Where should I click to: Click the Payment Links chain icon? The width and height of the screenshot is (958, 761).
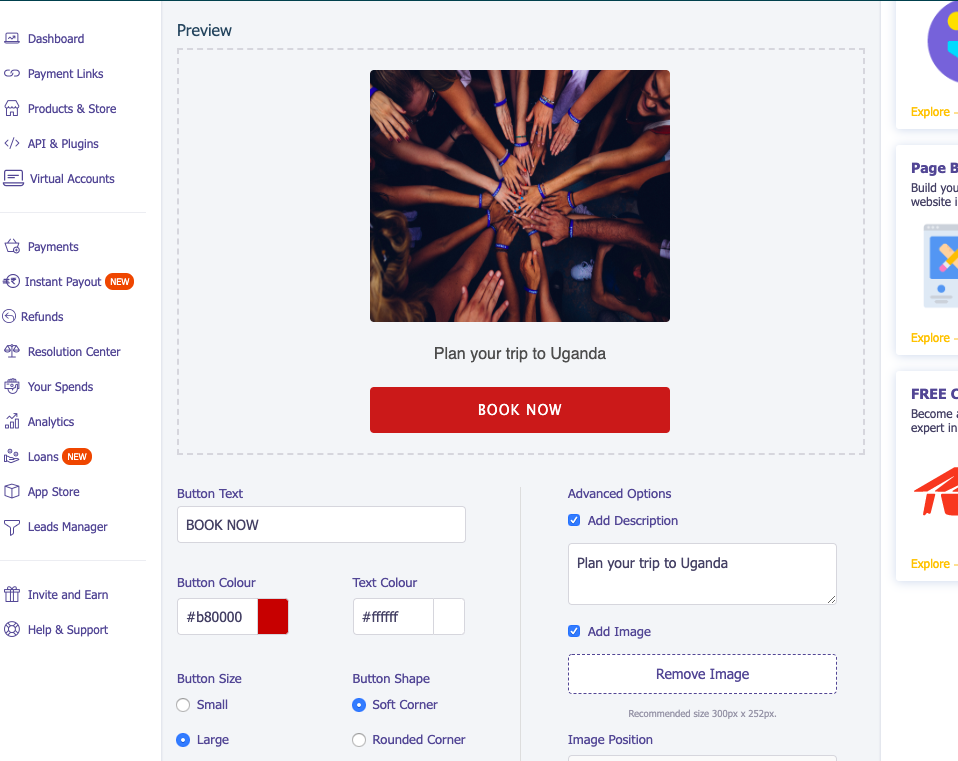click(x=12, y=74)
